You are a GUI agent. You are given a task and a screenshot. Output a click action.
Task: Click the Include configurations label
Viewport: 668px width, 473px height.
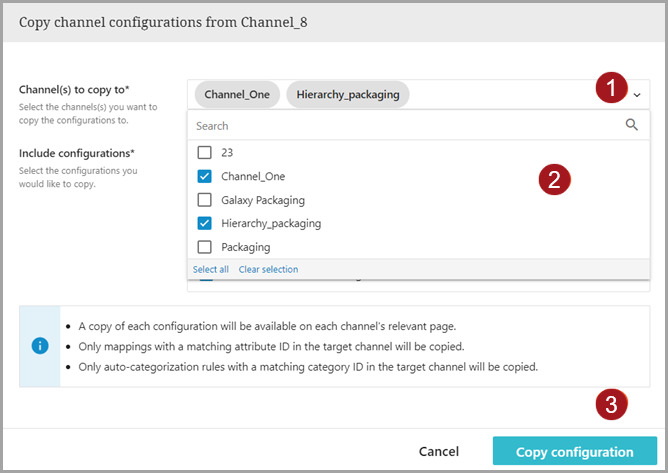77,153
